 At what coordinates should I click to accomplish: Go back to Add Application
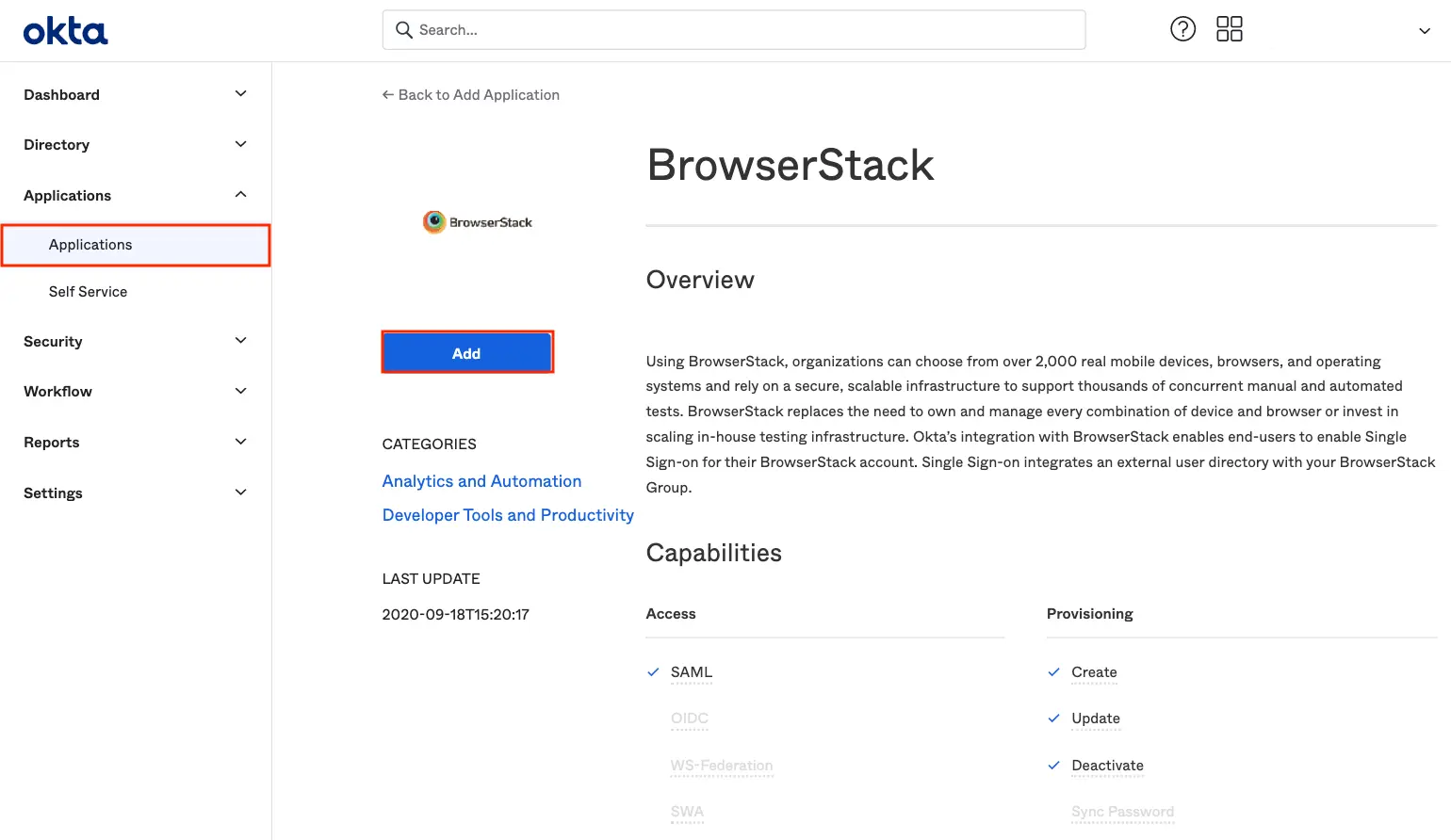coord(470,95)
